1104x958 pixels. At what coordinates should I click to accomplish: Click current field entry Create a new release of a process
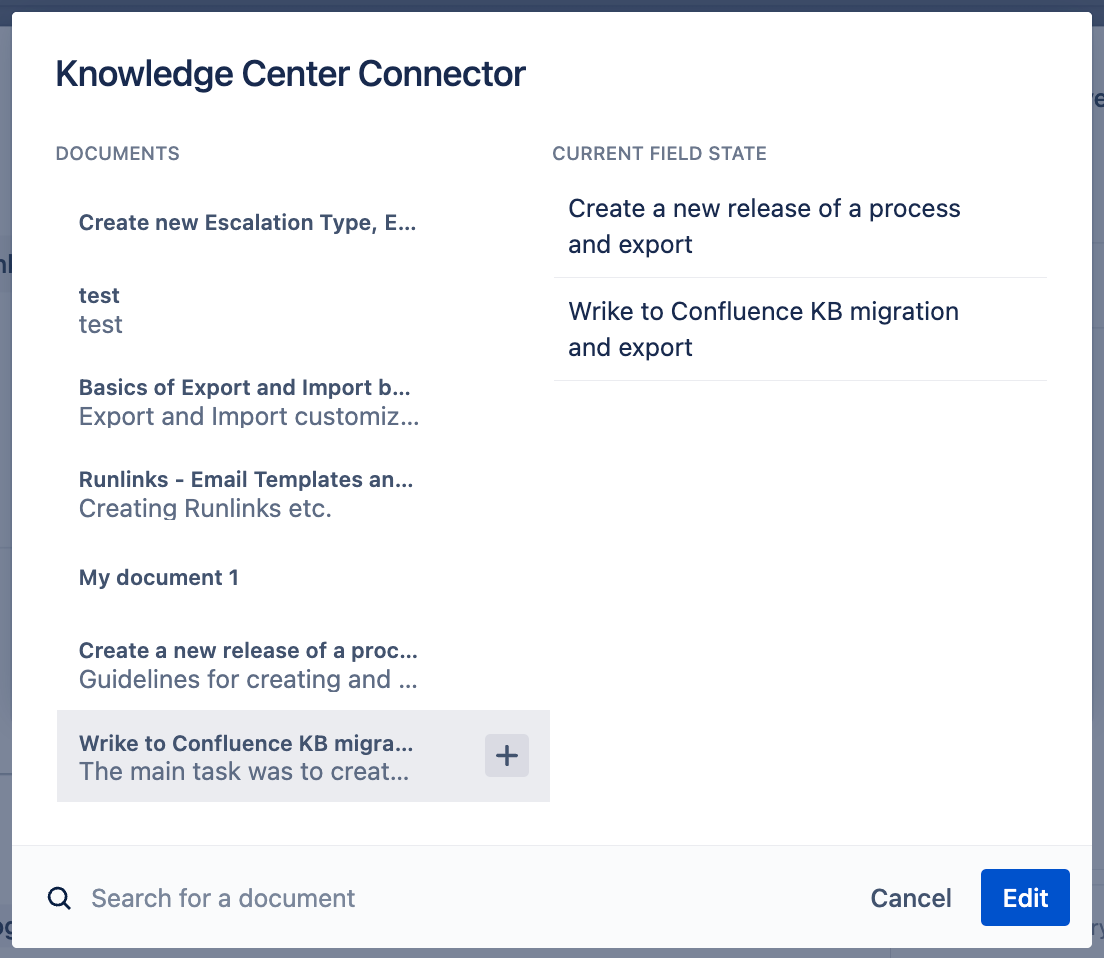801,226
